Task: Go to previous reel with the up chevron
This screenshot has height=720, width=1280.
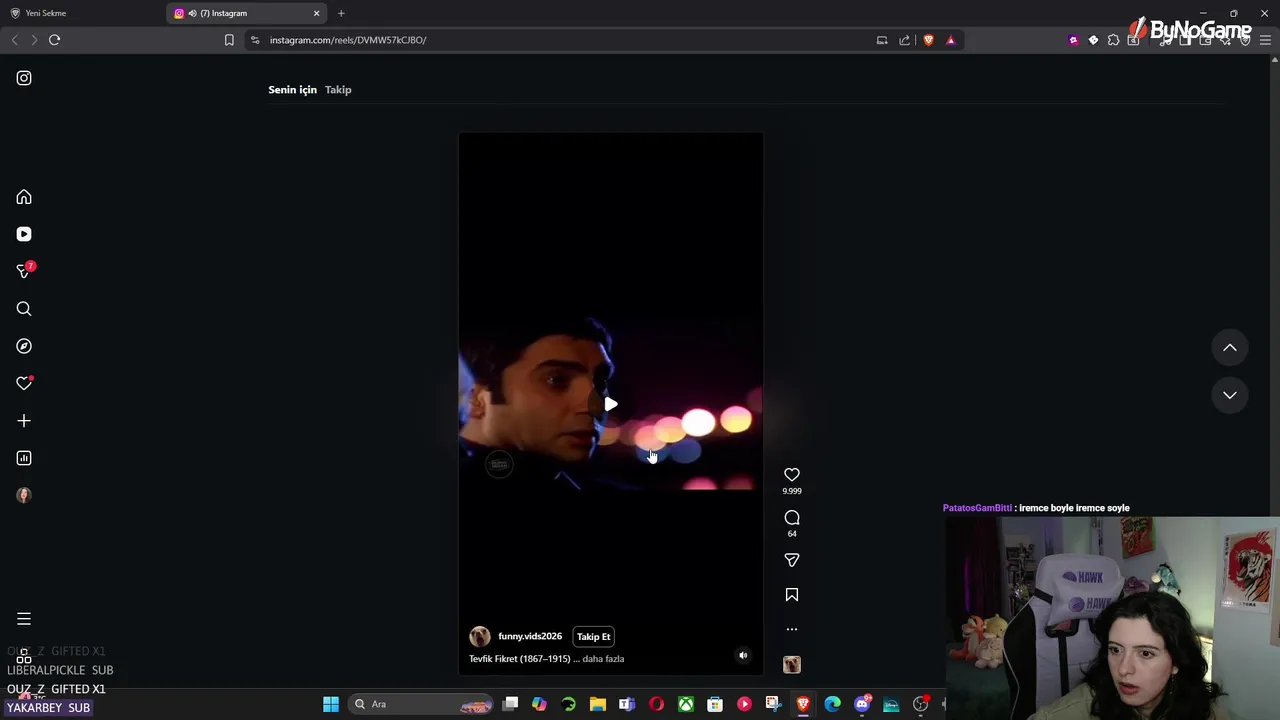Action: tap(1230, 348)
